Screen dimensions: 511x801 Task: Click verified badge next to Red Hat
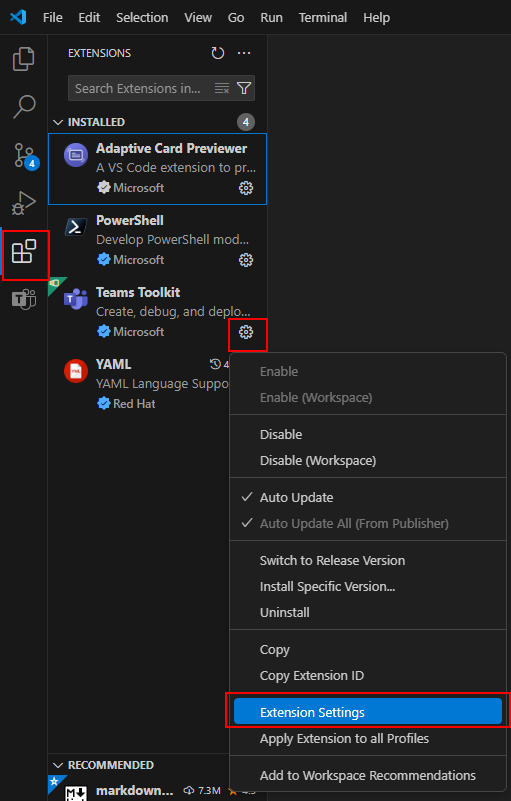[104, 404]
